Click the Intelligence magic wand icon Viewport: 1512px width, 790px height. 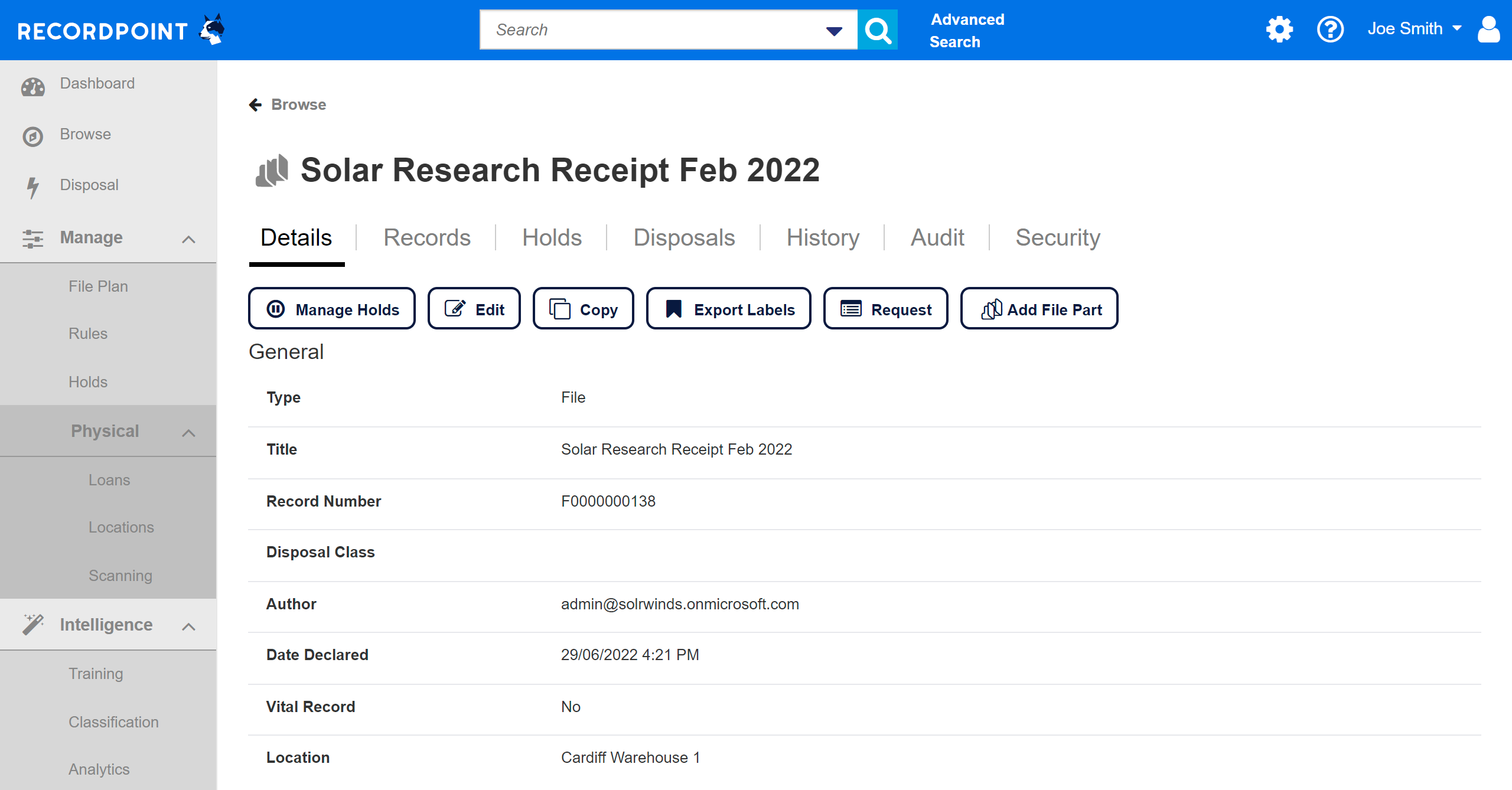33,625
